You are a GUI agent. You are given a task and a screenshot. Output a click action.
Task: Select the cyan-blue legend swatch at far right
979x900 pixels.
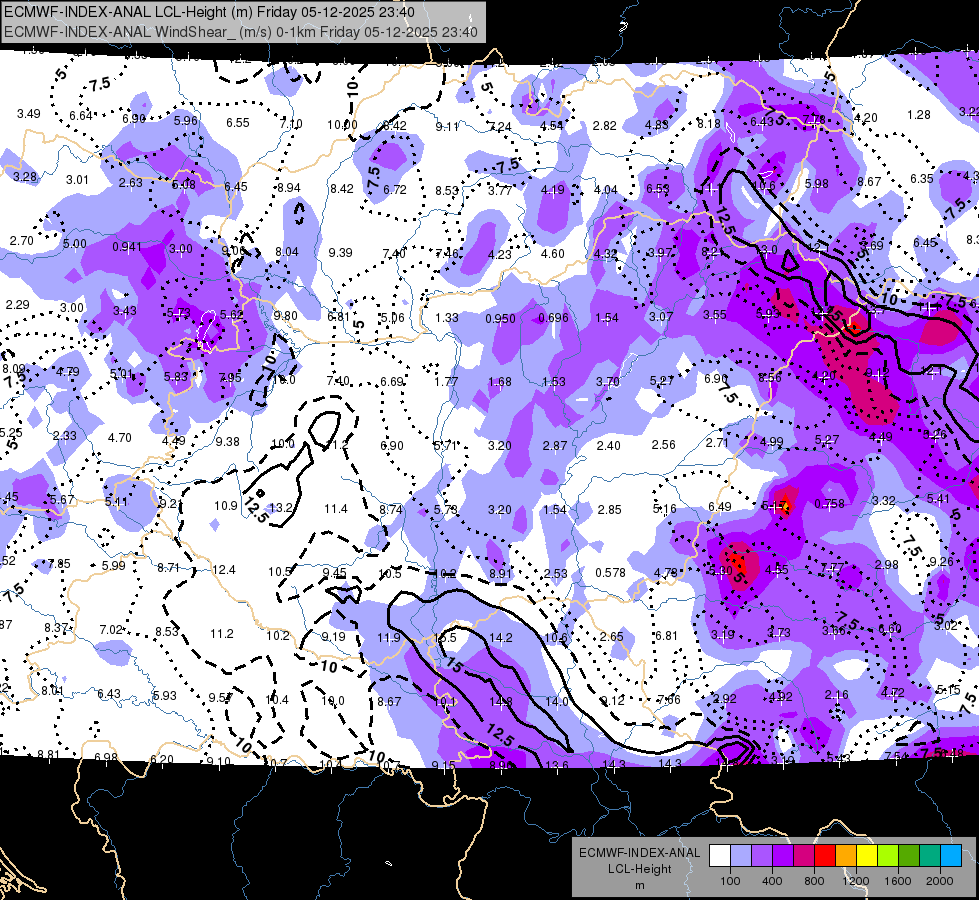[952, 856]
